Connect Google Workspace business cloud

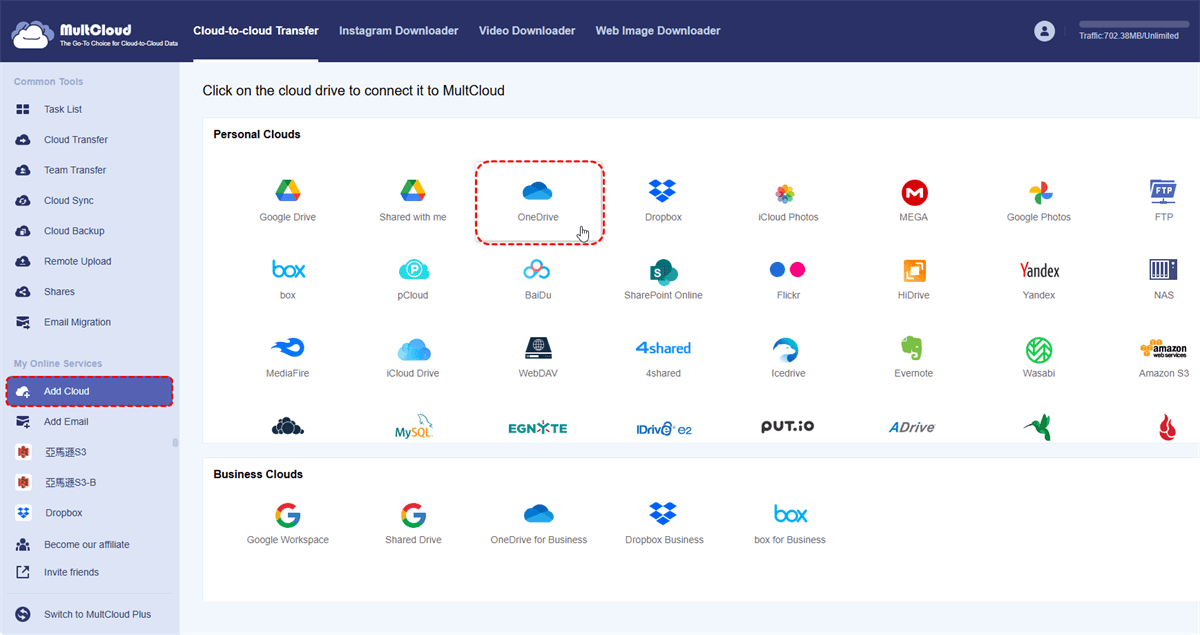click(x=288, y=523)
